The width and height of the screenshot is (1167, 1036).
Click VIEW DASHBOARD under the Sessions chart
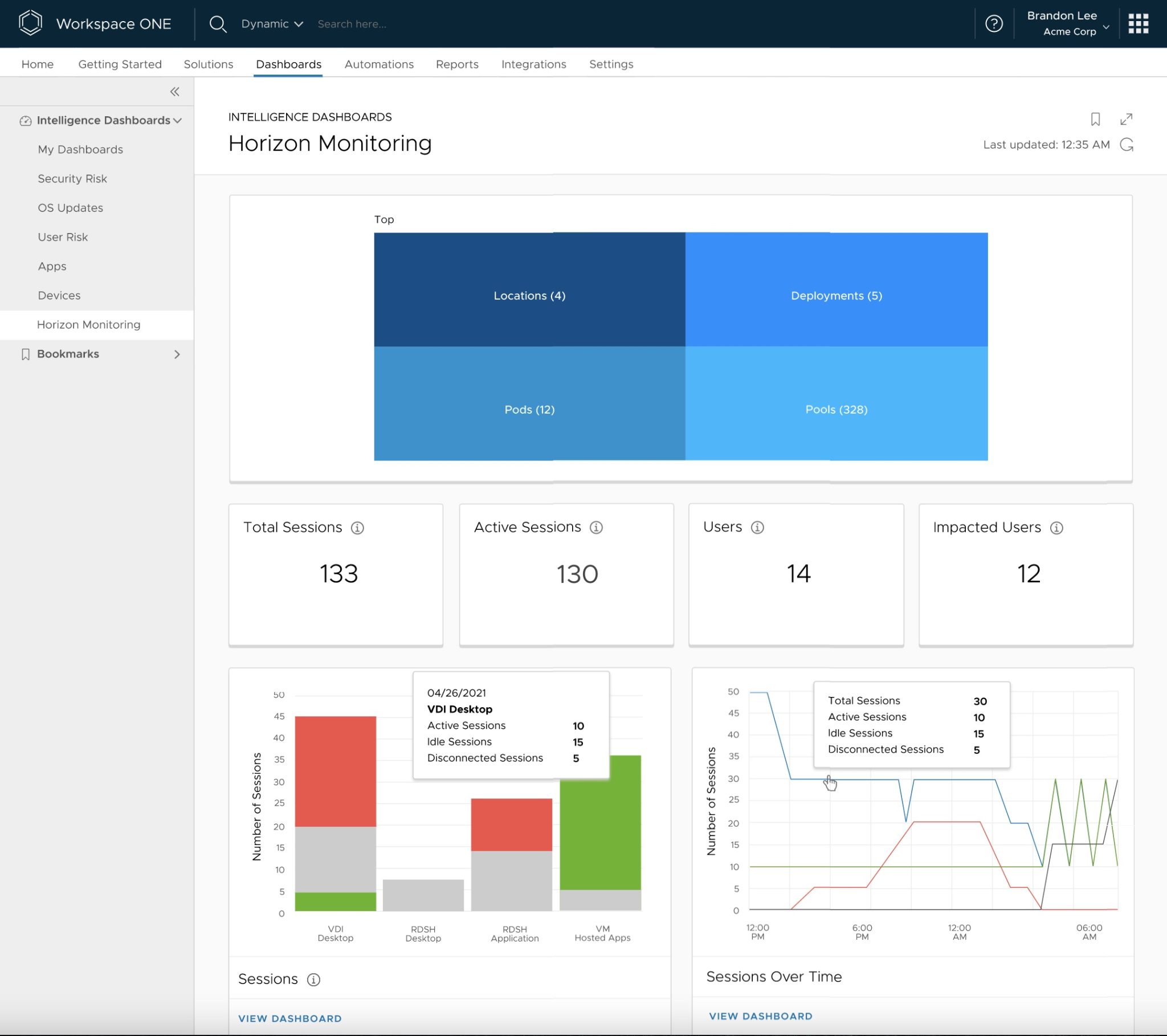[289, 1018]
